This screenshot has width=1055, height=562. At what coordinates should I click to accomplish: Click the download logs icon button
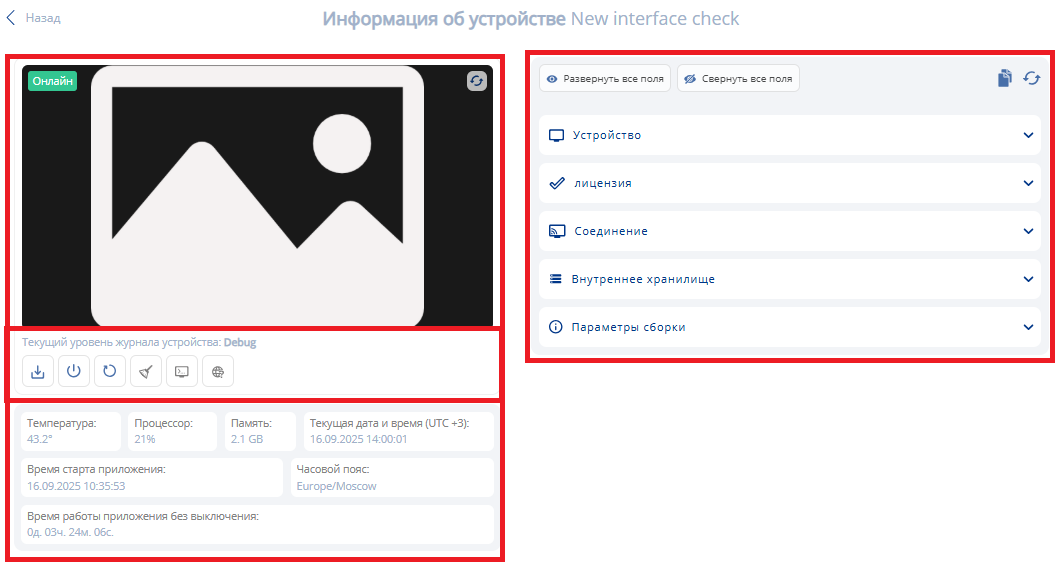[x=37, y=371]
